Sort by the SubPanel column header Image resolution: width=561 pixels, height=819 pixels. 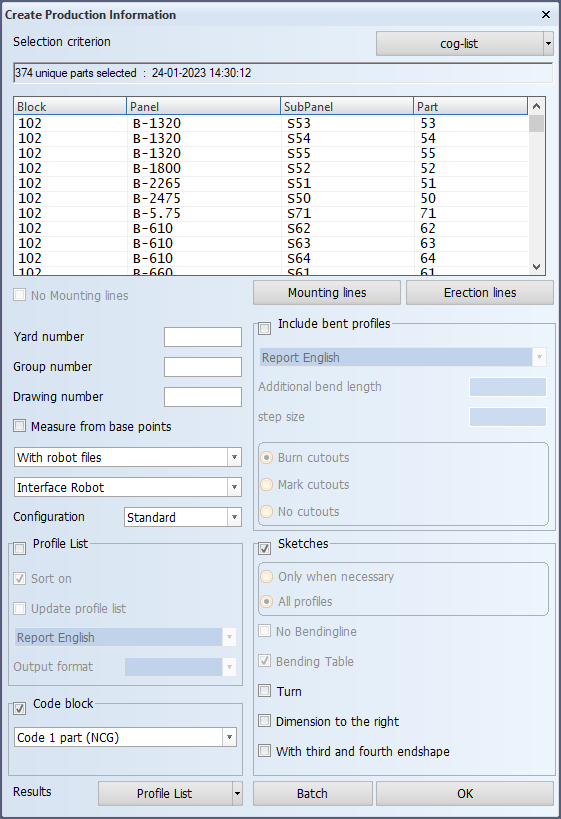click(347, 107)
